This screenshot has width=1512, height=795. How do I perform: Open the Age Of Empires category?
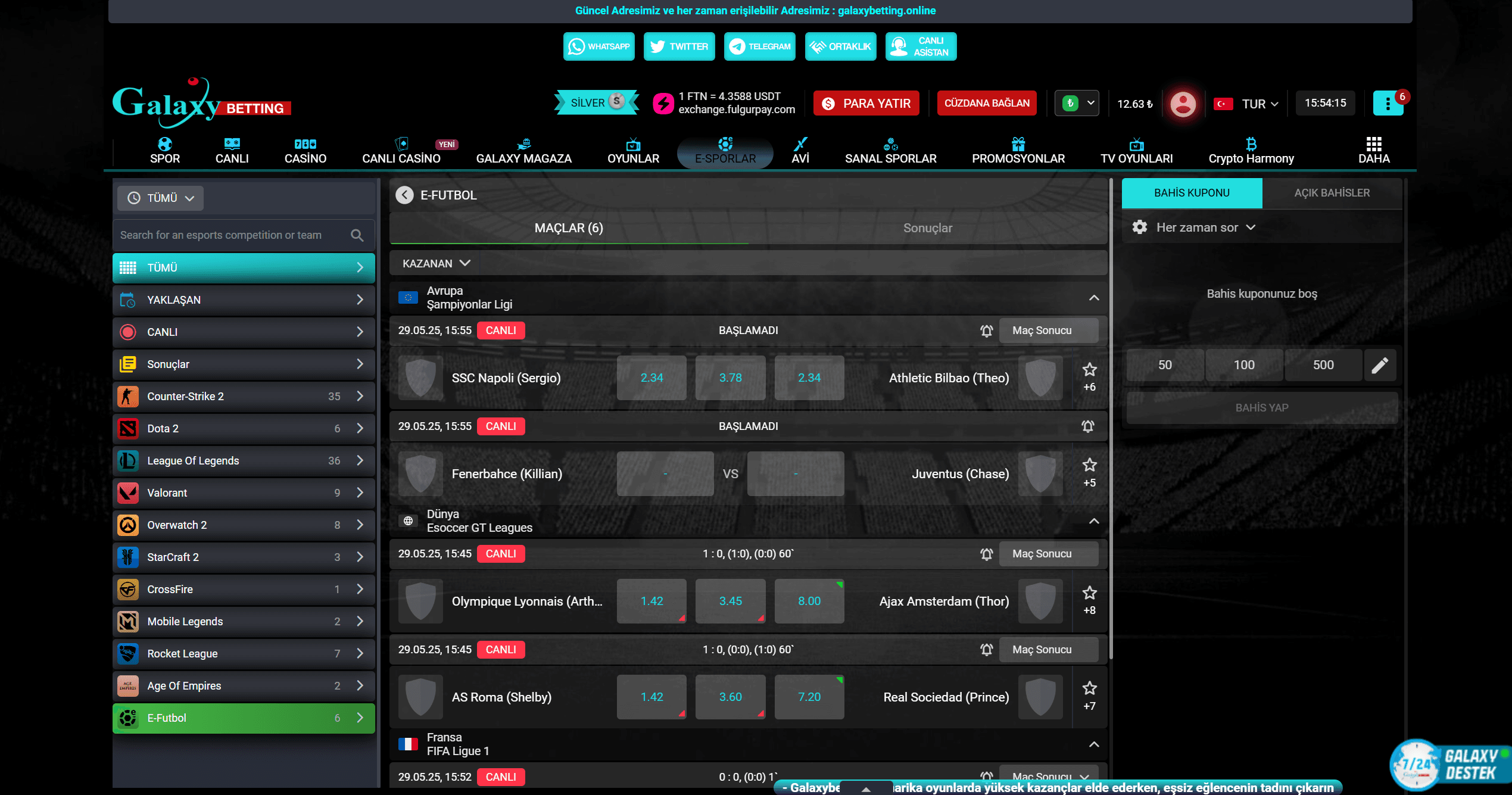point(244,686)
